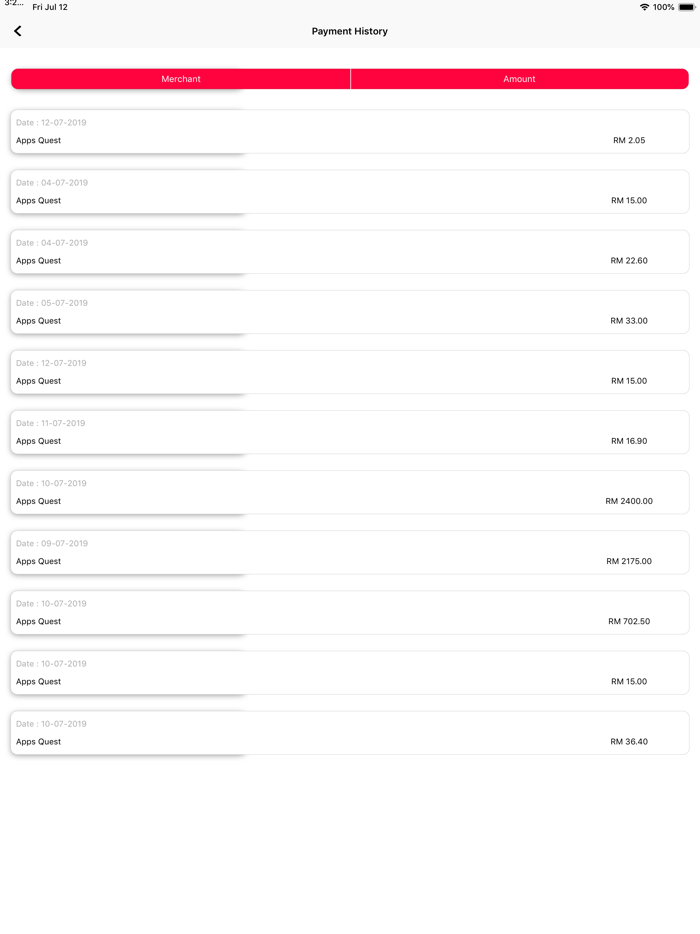Open the RM 36.40 payment entry
The image size is (700, 934).
click(349, 732)
